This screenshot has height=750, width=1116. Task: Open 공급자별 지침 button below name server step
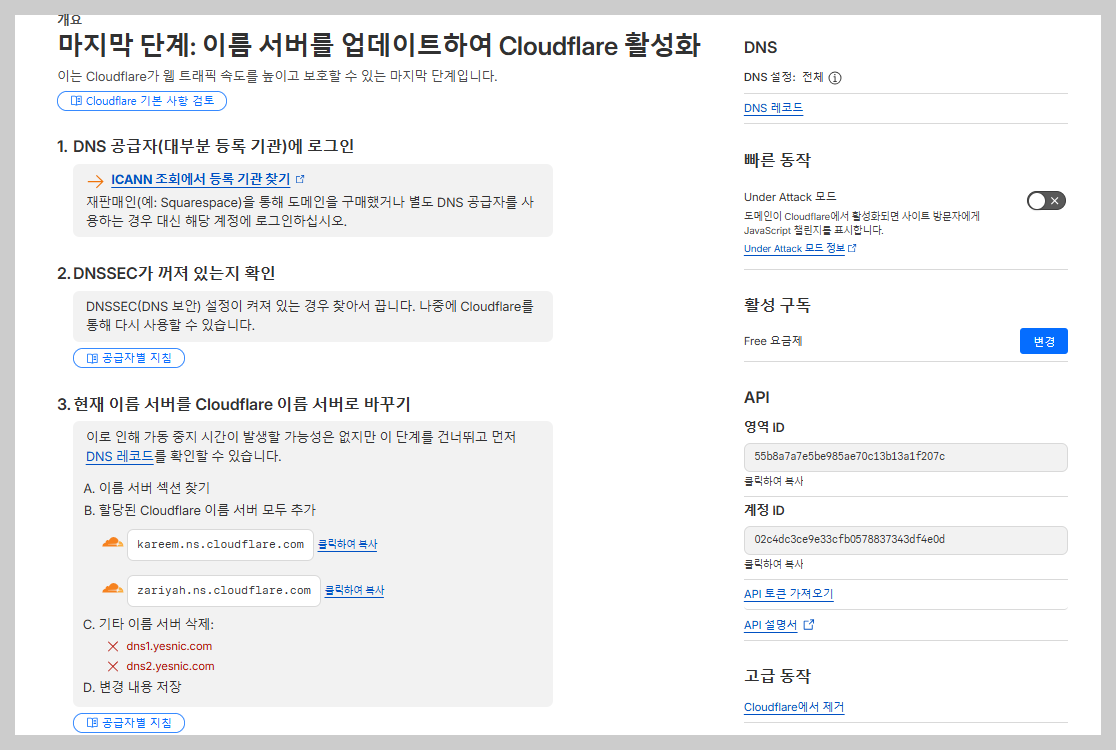pyautogui.click(x=129, y=723)
